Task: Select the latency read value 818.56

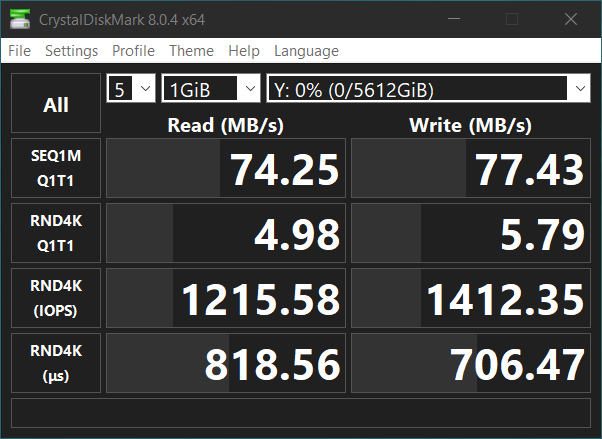Action: [226, 363]
